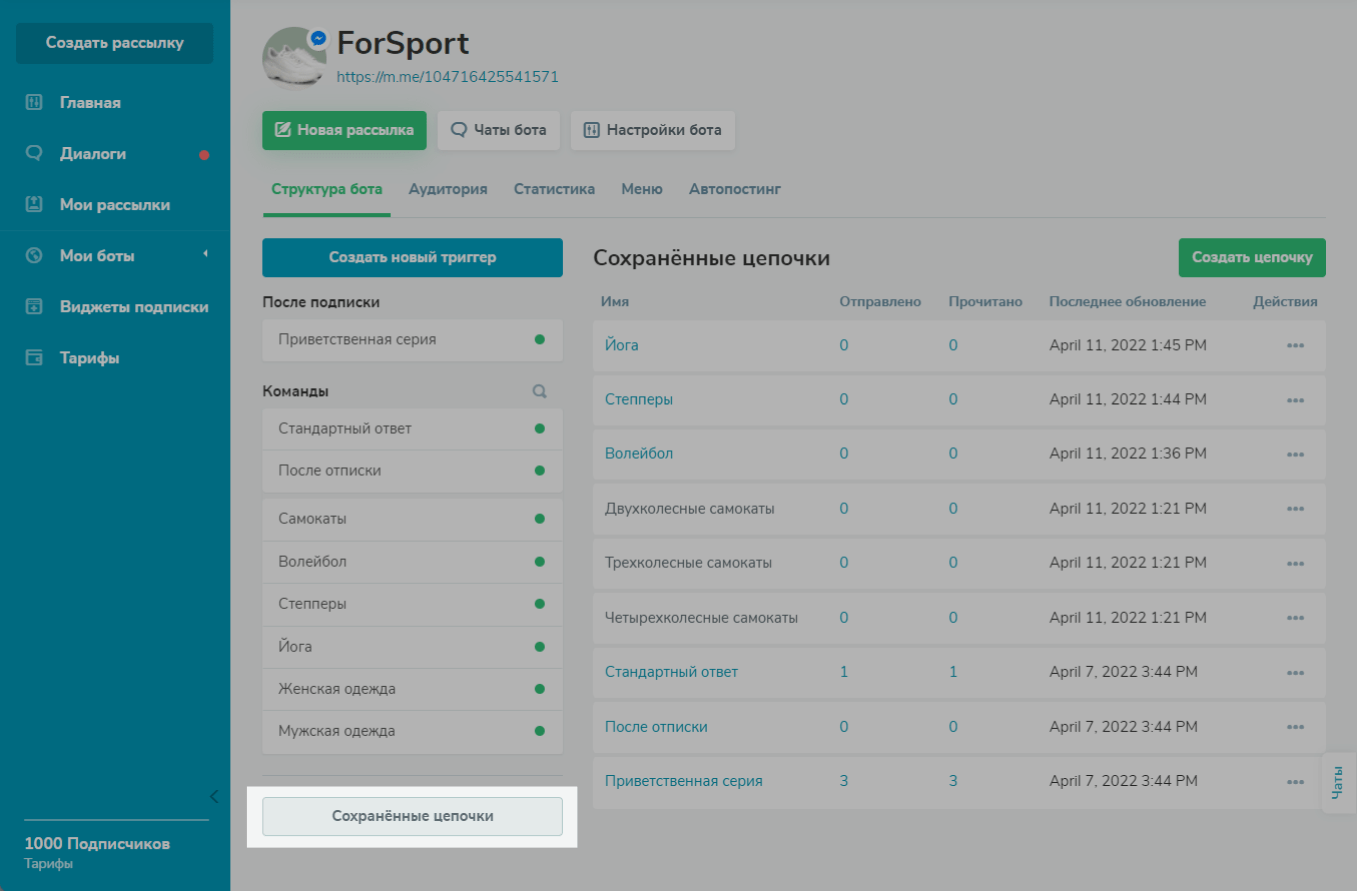Viewport: 1357px width, 891px height.
Task: Click the ForSport bot avatar
Action: (293, 59)
